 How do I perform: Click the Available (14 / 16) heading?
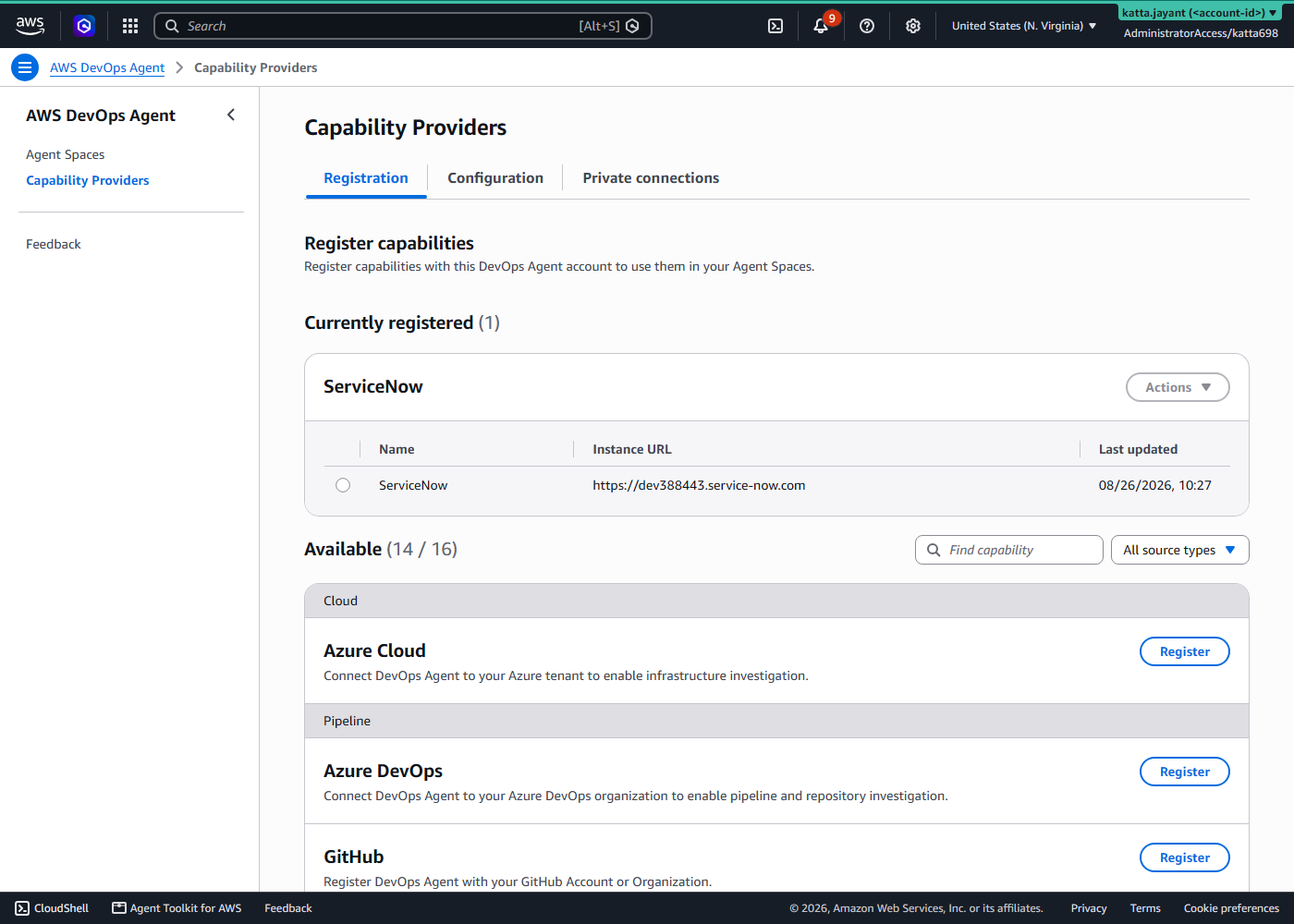381,549
